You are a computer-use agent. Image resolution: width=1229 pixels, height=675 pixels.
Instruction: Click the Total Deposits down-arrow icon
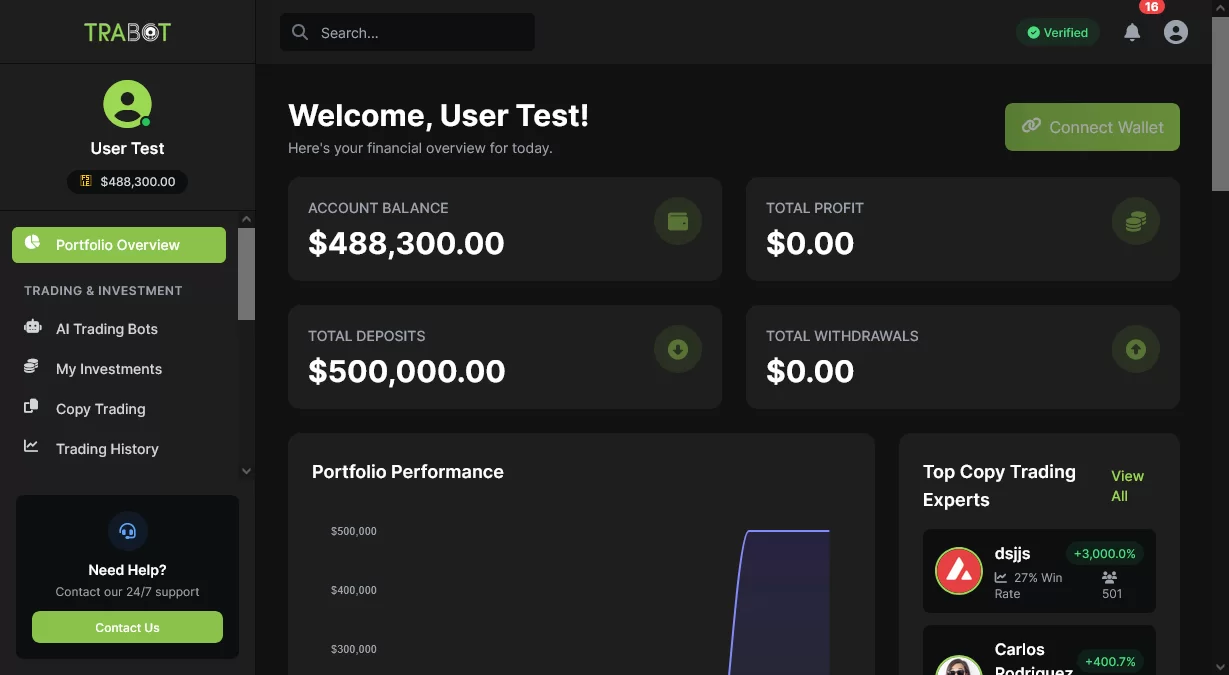point(678,349)
